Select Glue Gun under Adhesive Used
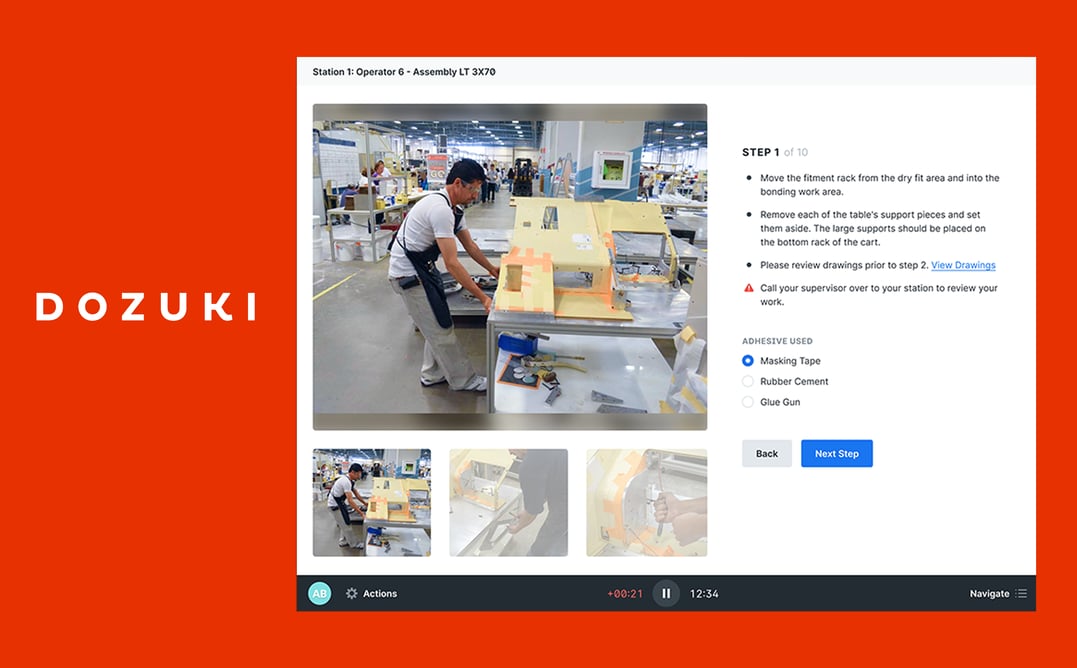Screen dimensions: 1077x668 click(x=747, y=401)
